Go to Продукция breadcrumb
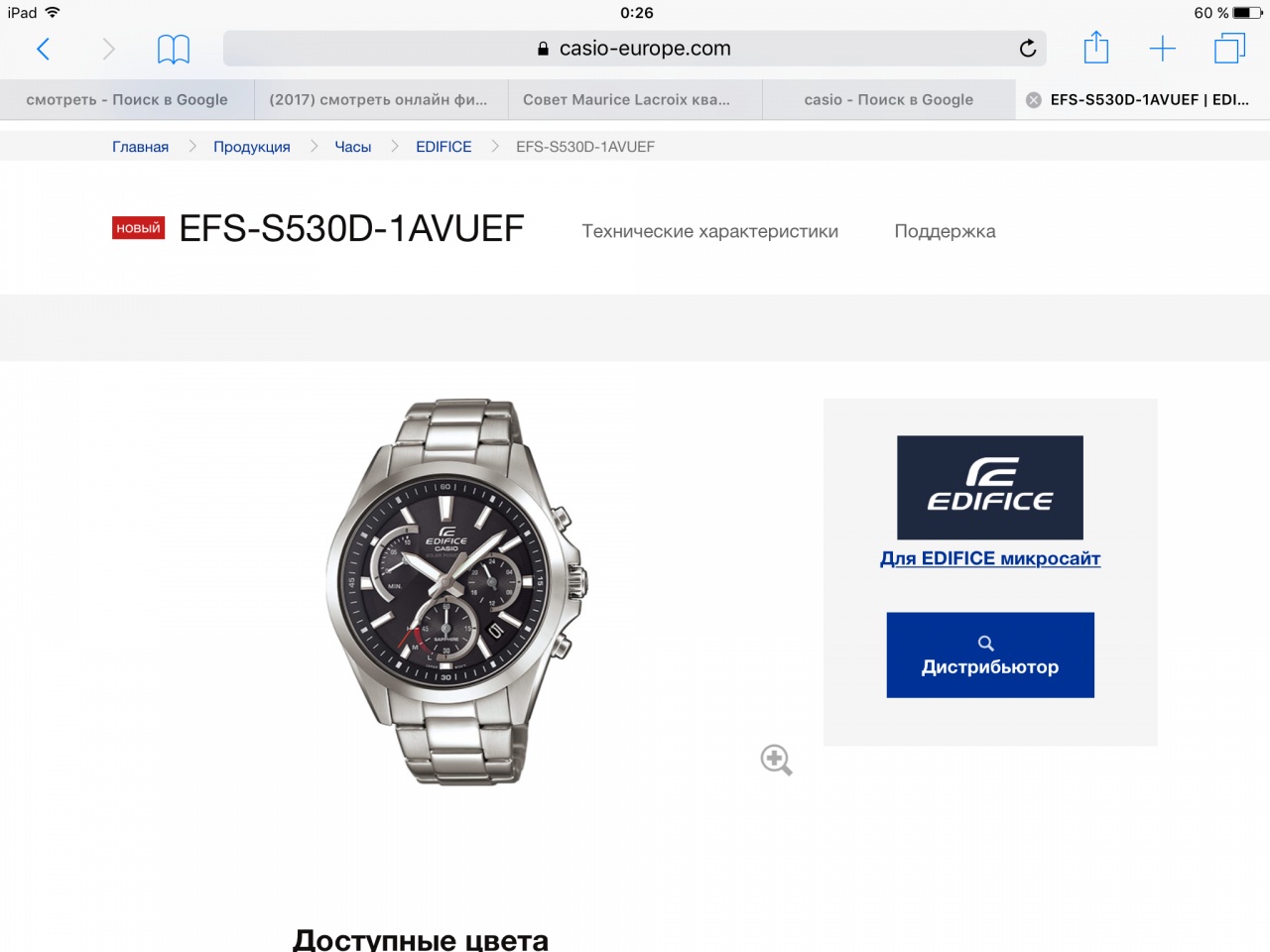The height and width of the screenshot is (952, 1270). click(252, 147)
